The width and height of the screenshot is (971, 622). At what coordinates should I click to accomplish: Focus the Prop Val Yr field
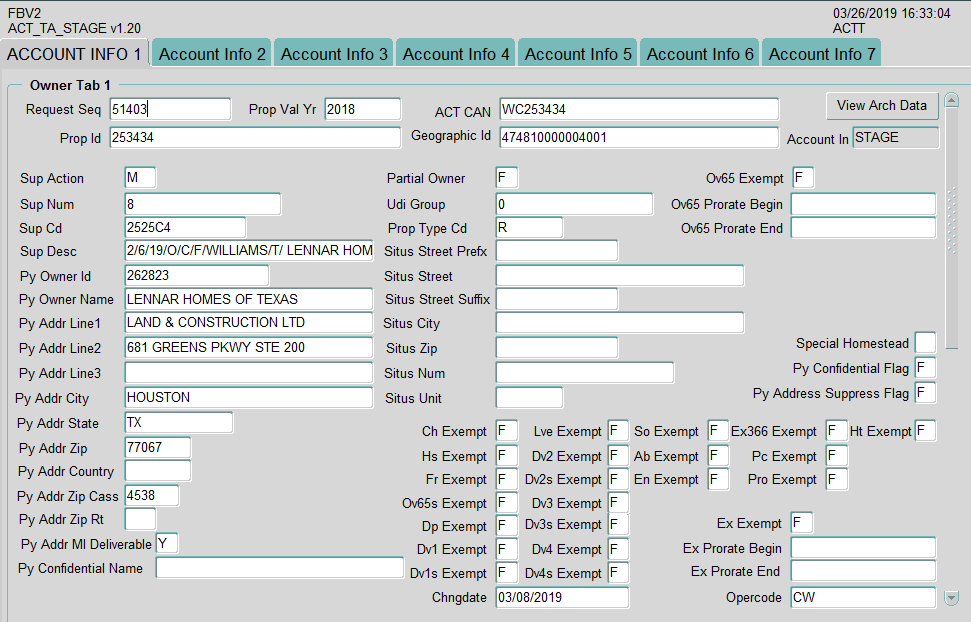pyautogui.click(x=362, y=109)
